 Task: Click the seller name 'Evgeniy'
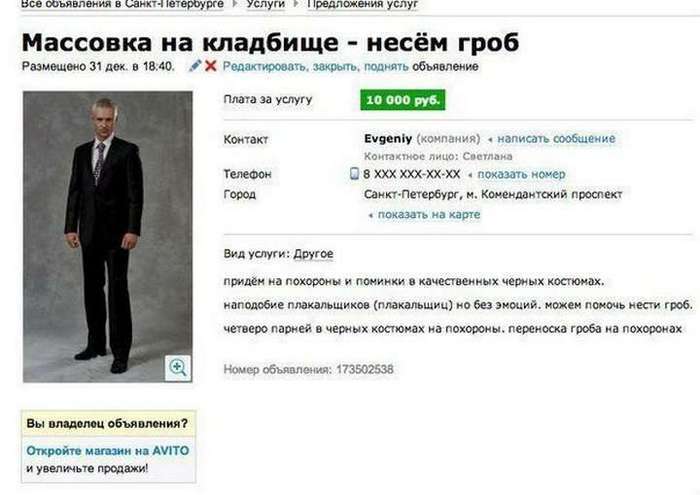point(388,139)
